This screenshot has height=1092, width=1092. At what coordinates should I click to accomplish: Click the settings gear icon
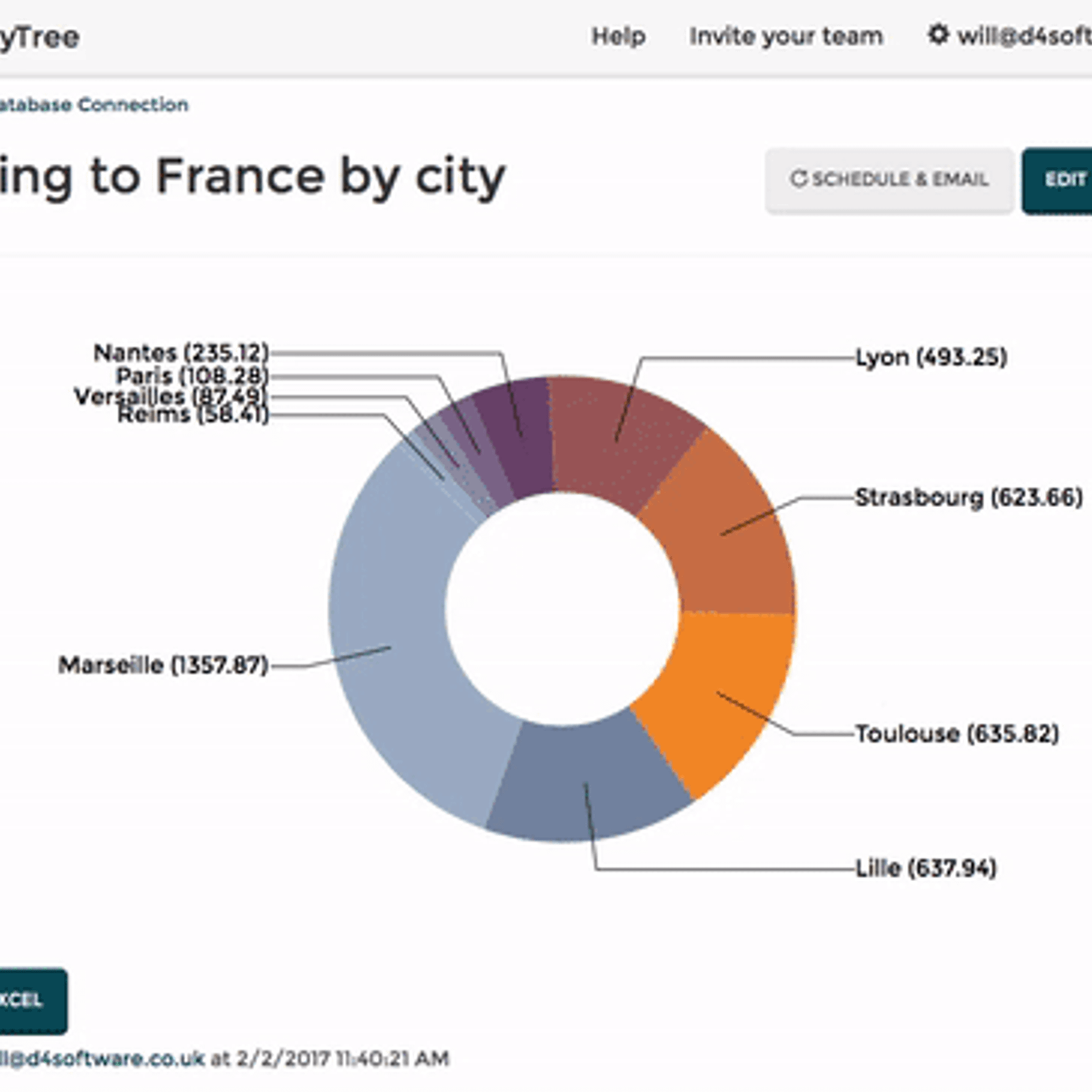coord(938,35)
